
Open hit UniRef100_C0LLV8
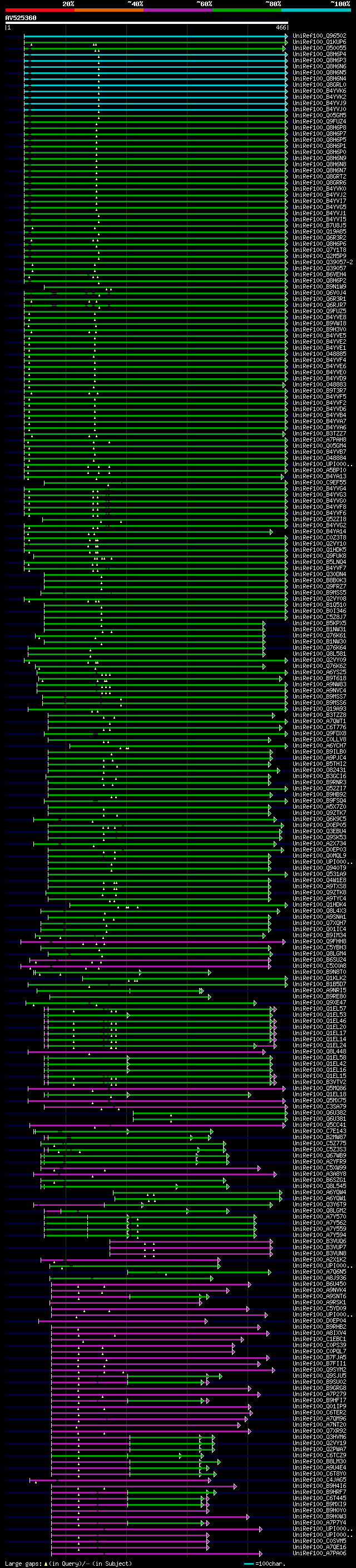click(319, 739)
